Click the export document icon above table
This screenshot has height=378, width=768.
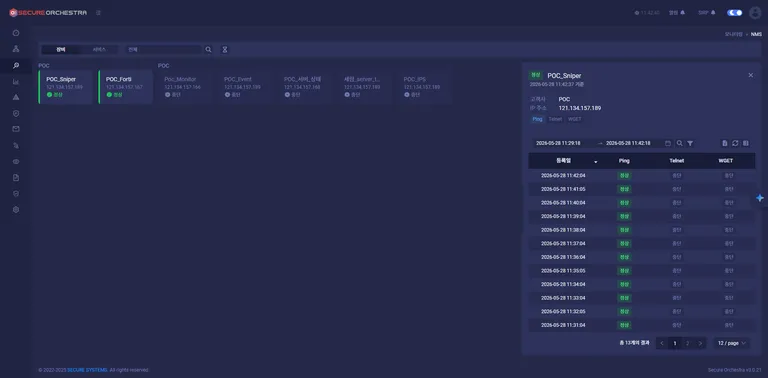click(724, 143)
